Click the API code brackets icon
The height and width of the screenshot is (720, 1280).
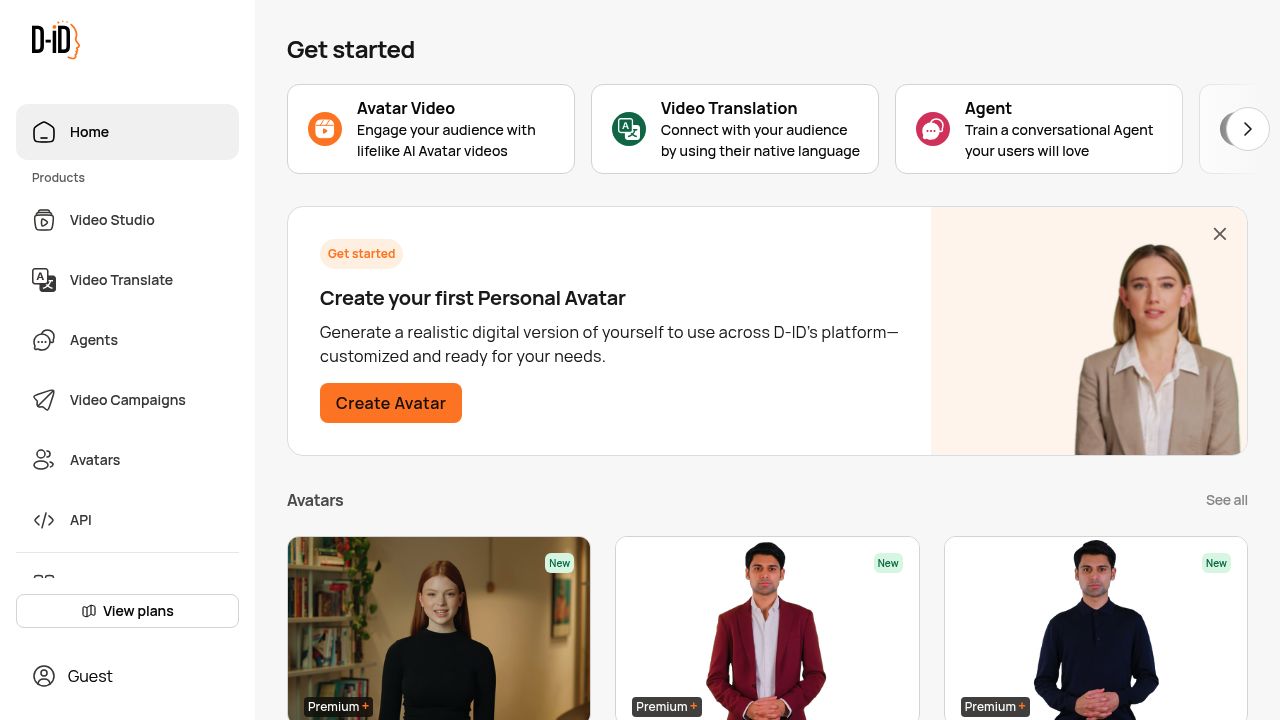44,520
